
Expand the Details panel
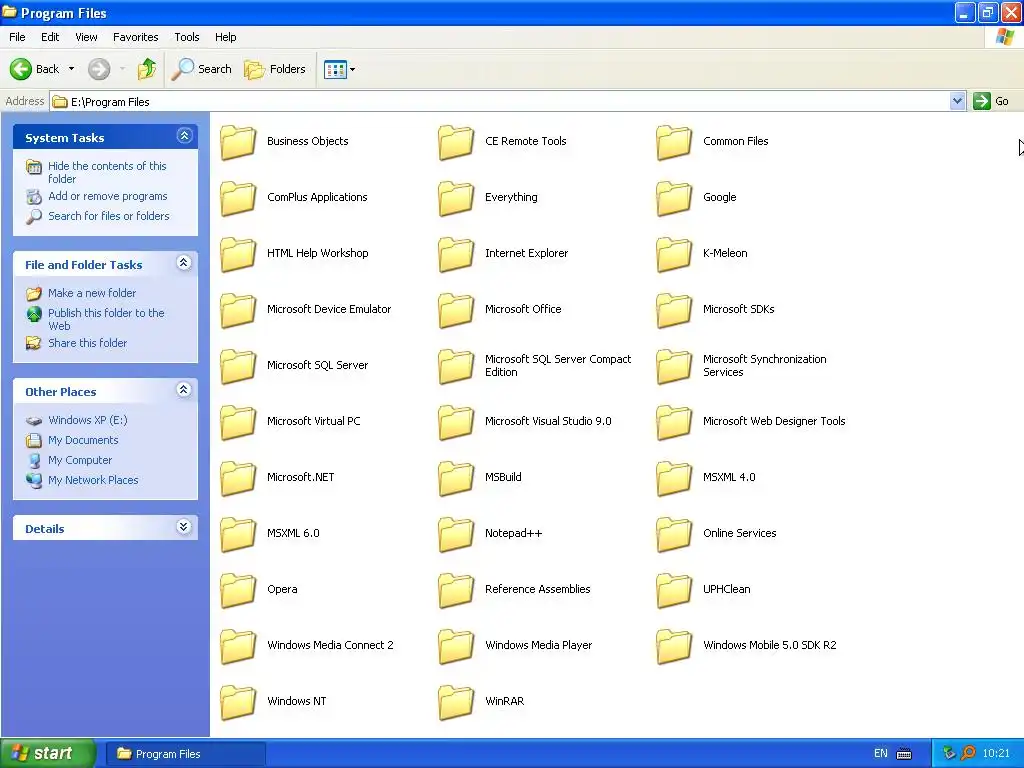coord(184,527)
